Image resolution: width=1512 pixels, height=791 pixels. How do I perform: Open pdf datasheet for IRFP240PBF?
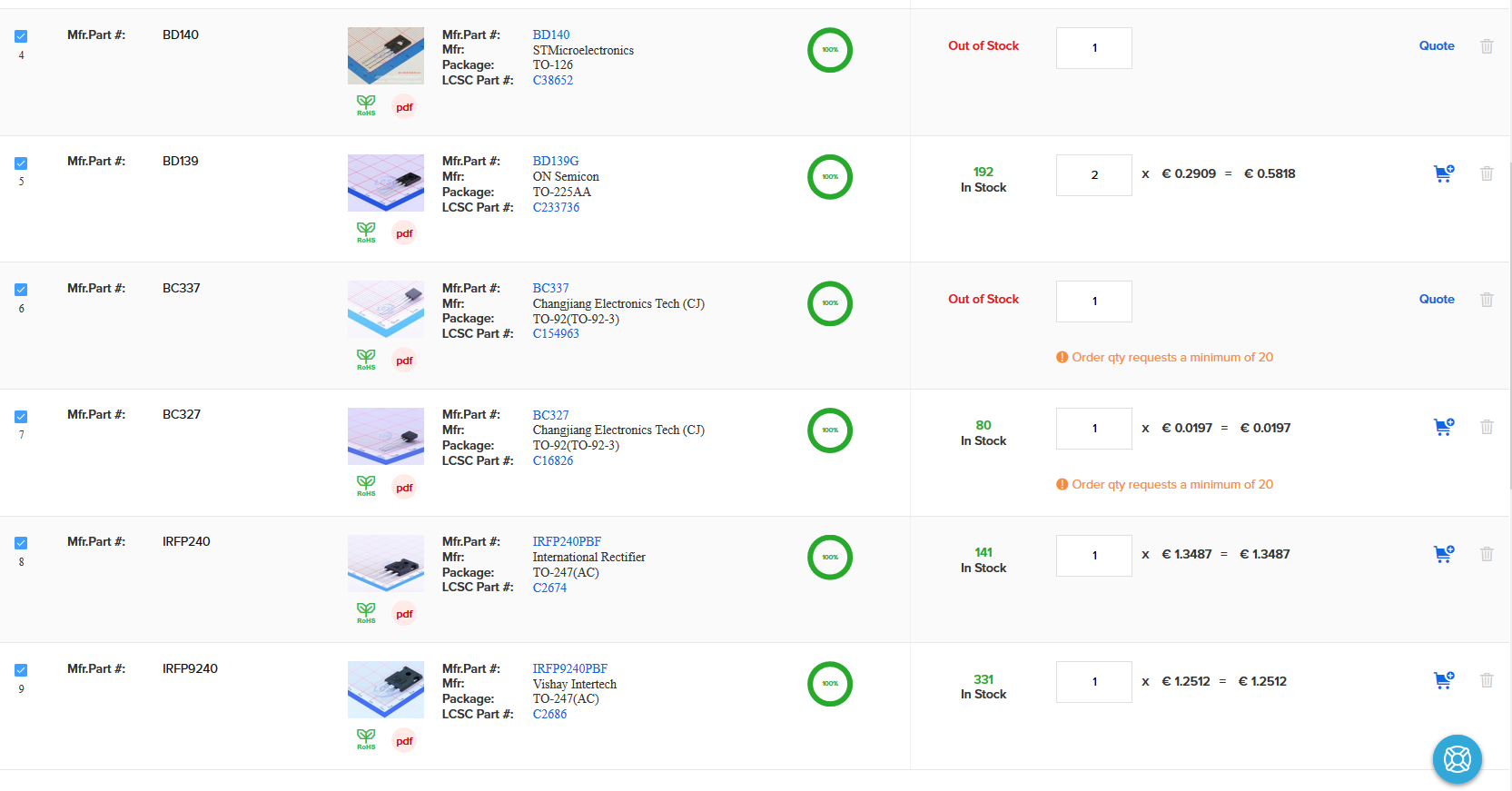[x=404, y=614]
